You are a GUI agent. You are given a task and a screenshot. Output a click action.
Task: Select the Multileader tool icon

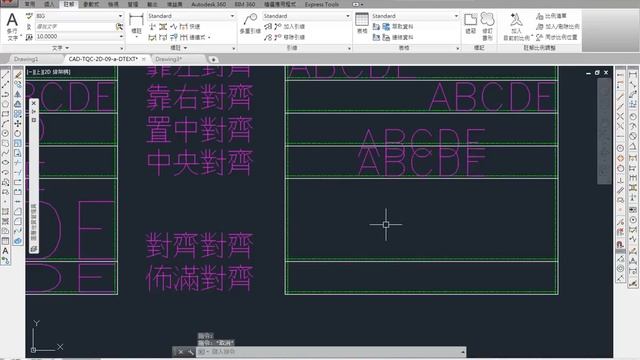pyautogui.click(x=250, y=20)
